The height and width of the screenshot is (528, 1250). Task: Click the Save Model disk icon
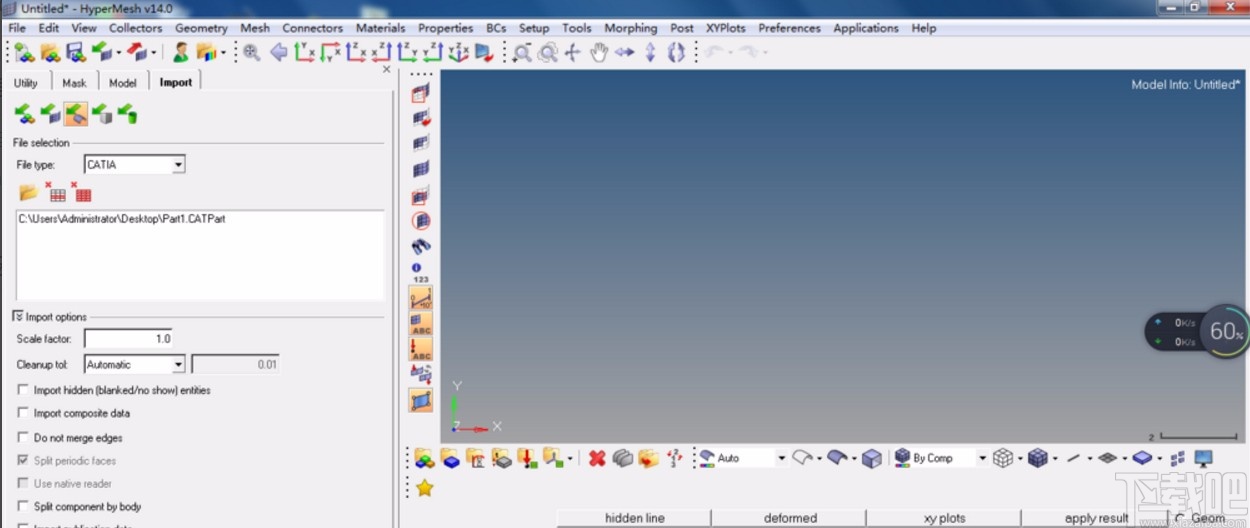click(x=76, y=52)
